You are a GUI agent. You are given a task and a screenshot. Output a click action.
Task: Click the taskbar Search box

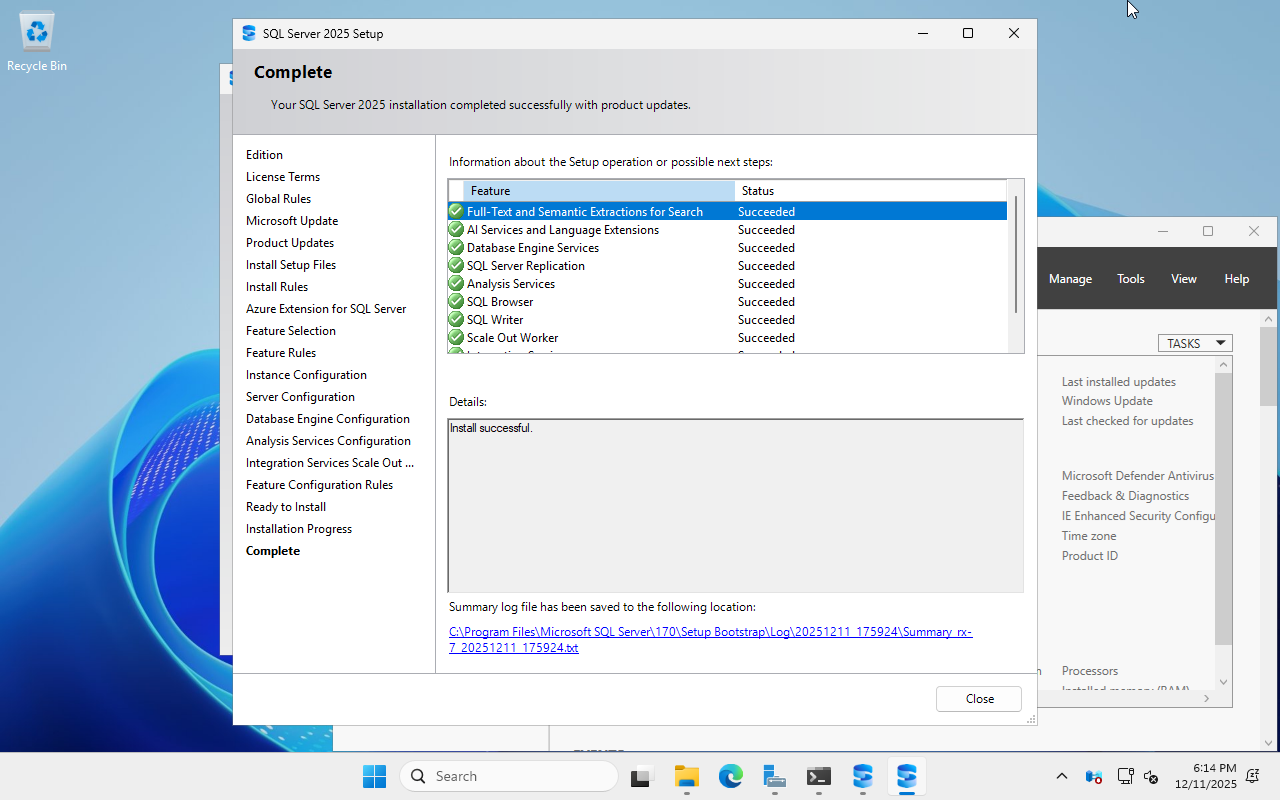(508, 776)
